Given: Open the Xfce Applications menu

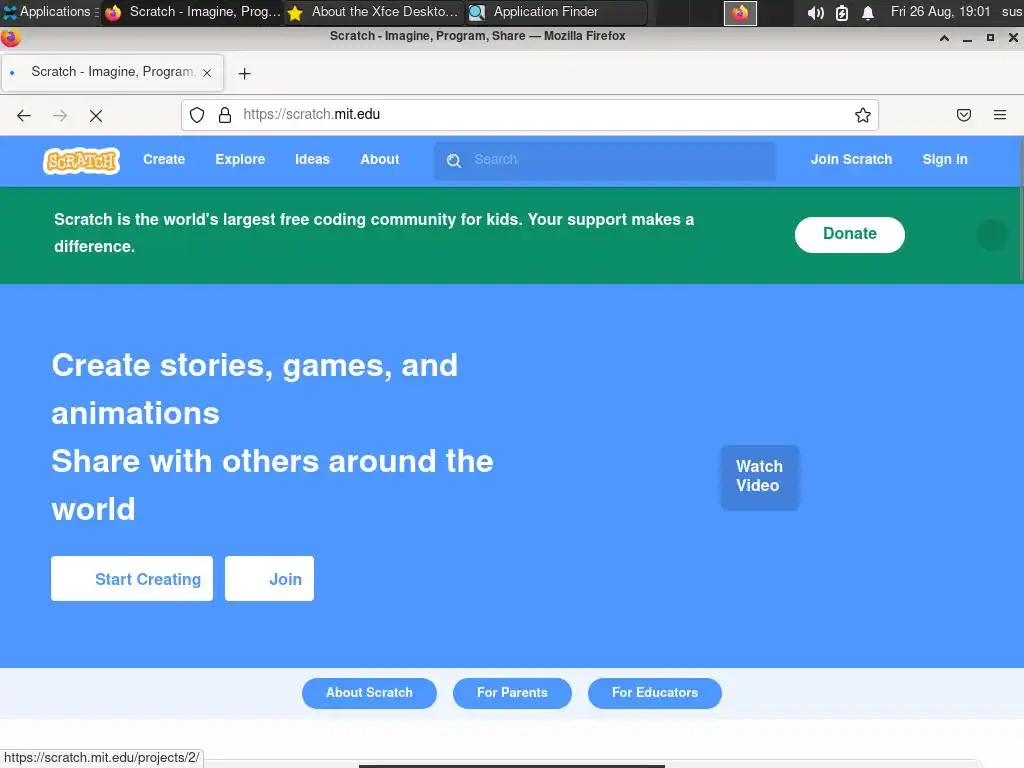Looking at the screenshot, I should 49,12.
